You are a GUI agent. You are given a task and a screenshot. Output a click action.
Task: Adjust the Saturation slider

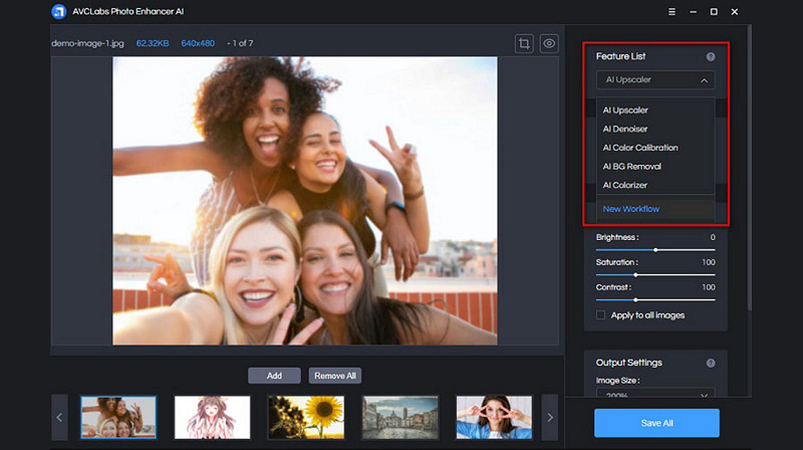[x=656, y=275]
